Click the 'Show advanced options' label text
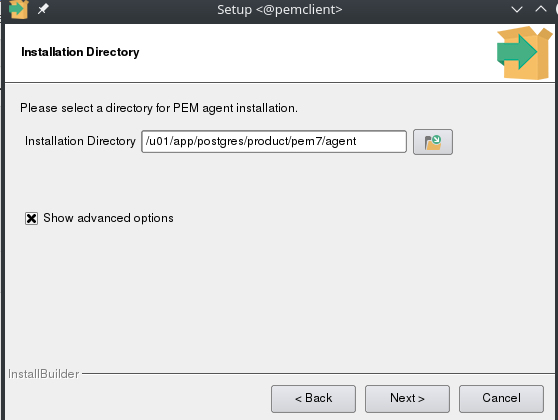The width and height of the screenshot is (558, 420). click(x=108, y=218)
